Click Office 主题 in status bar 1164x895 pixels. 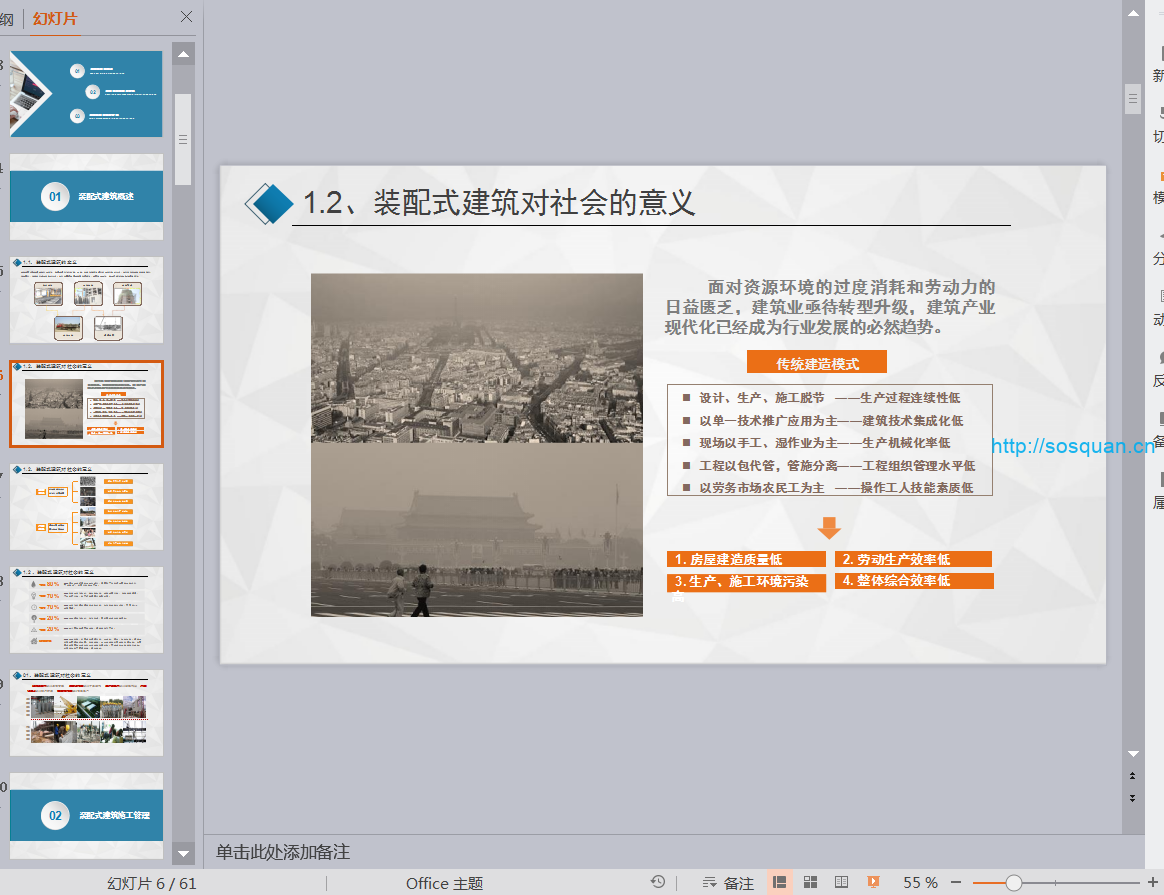[x=444, y=883]
